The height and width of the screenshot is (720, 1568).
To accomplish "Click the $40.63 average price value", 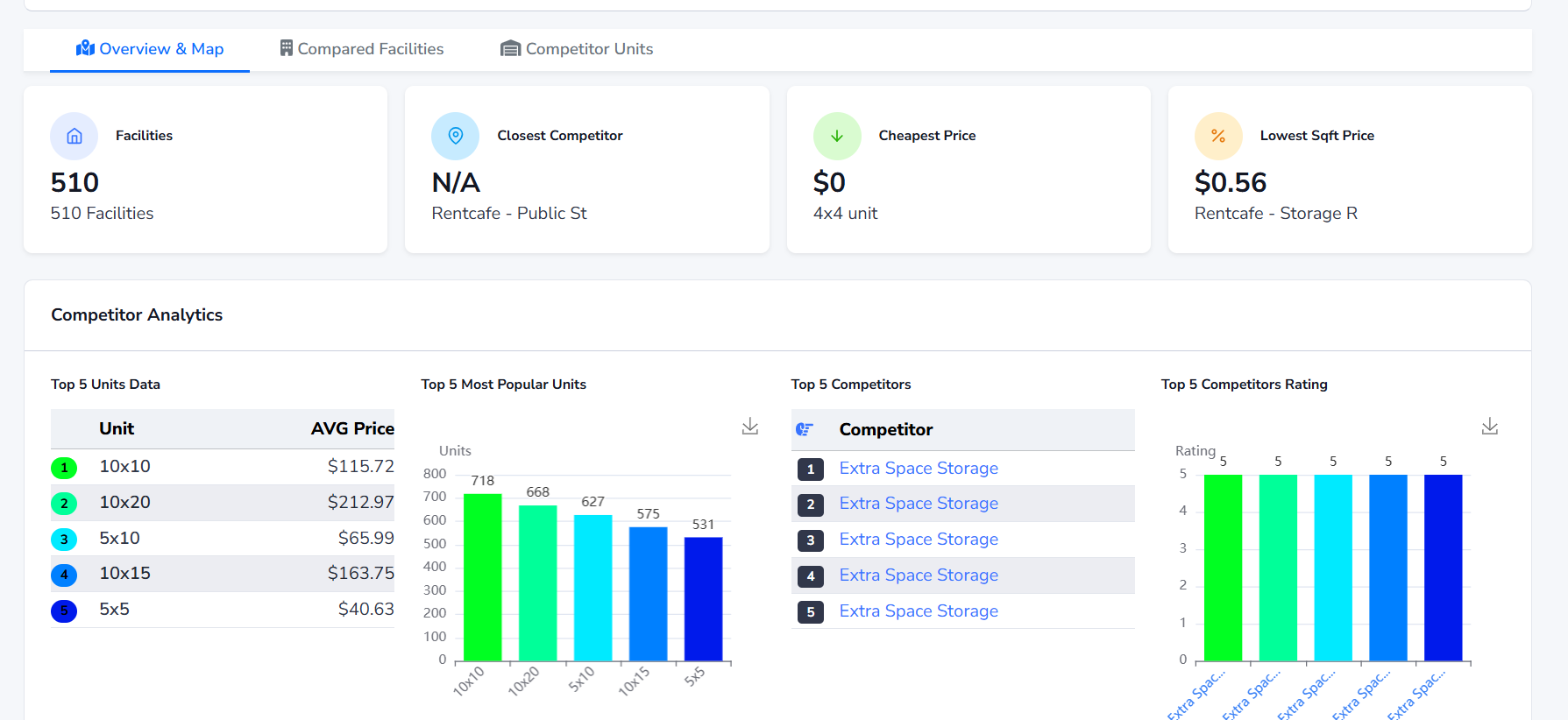I will click(x=366, y=609).
